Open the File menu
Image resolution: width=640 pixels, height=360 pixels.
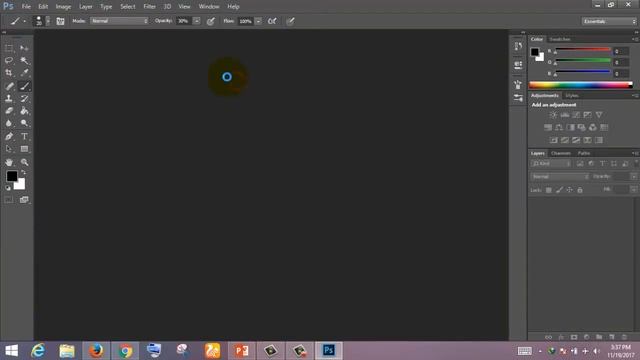point(26,7)
